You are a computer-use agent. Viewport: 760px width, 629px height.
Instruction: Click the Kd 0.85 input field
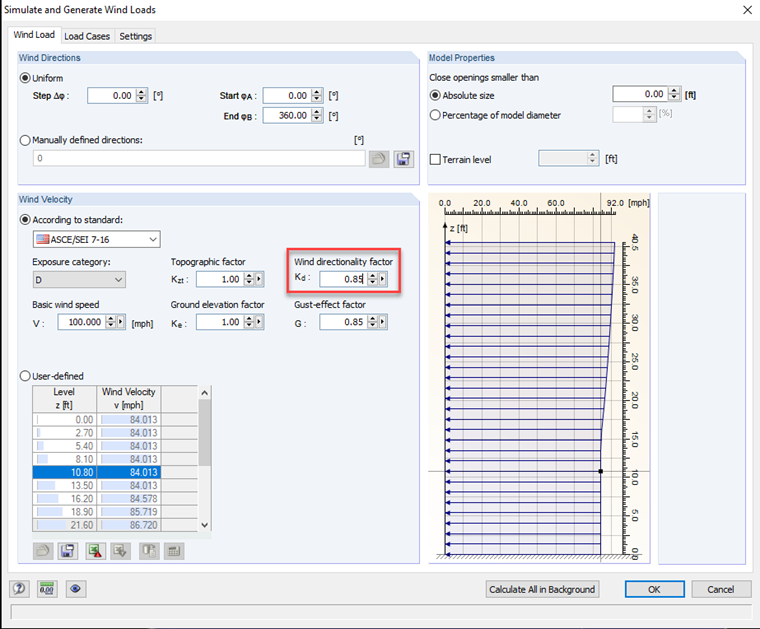coord(344,279)
